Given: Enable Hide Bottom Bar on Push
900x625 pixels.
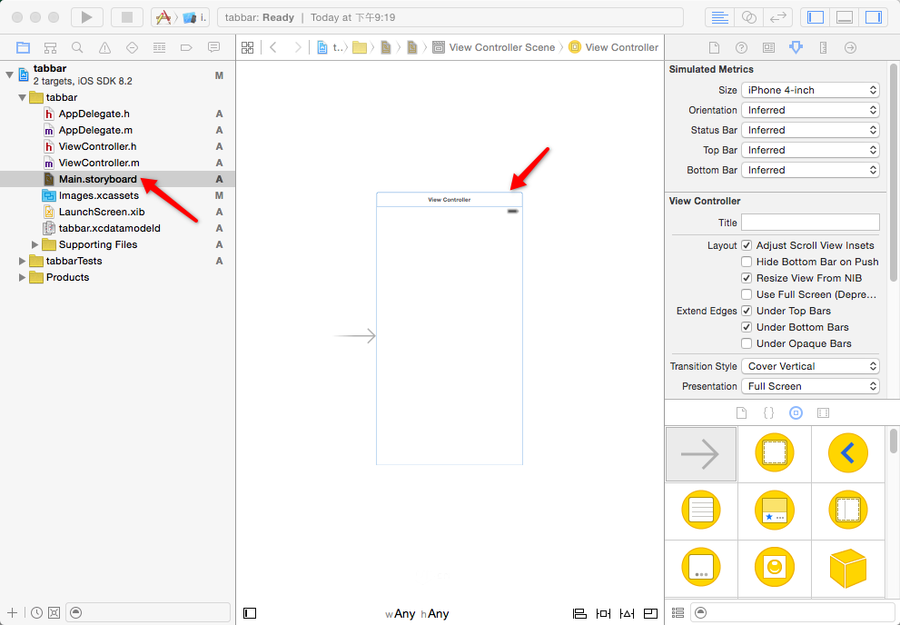Looking at the screenshot, I should point(747,262).
